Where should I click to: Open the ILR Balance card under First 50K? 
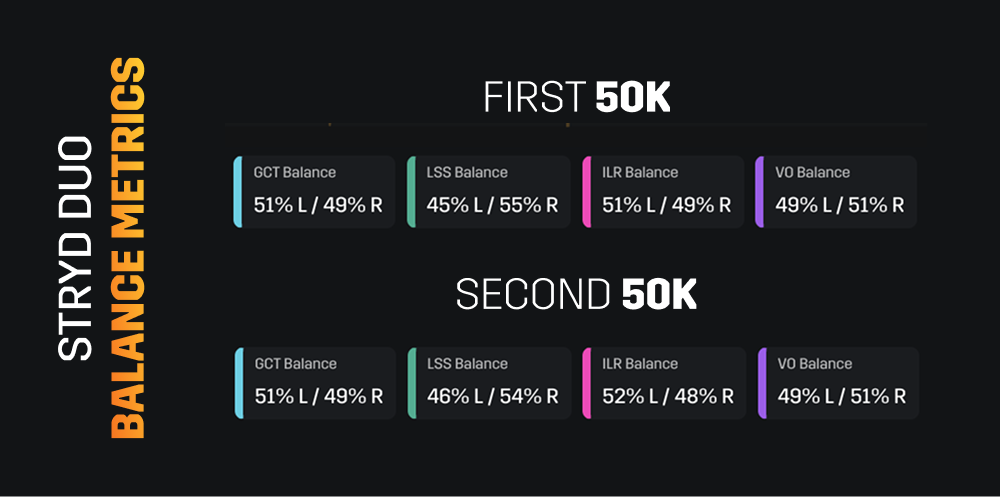663,191
